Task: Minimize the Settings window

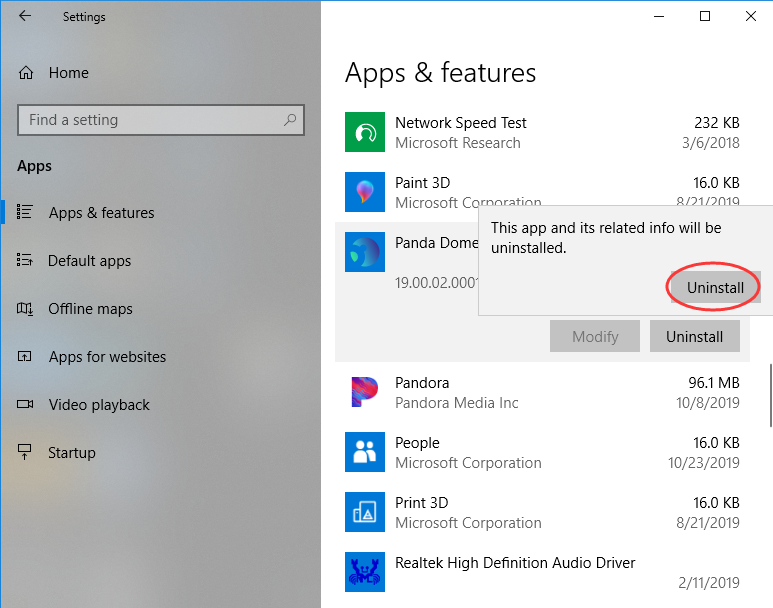Action: pyautogui.click(x=659, y=16)
